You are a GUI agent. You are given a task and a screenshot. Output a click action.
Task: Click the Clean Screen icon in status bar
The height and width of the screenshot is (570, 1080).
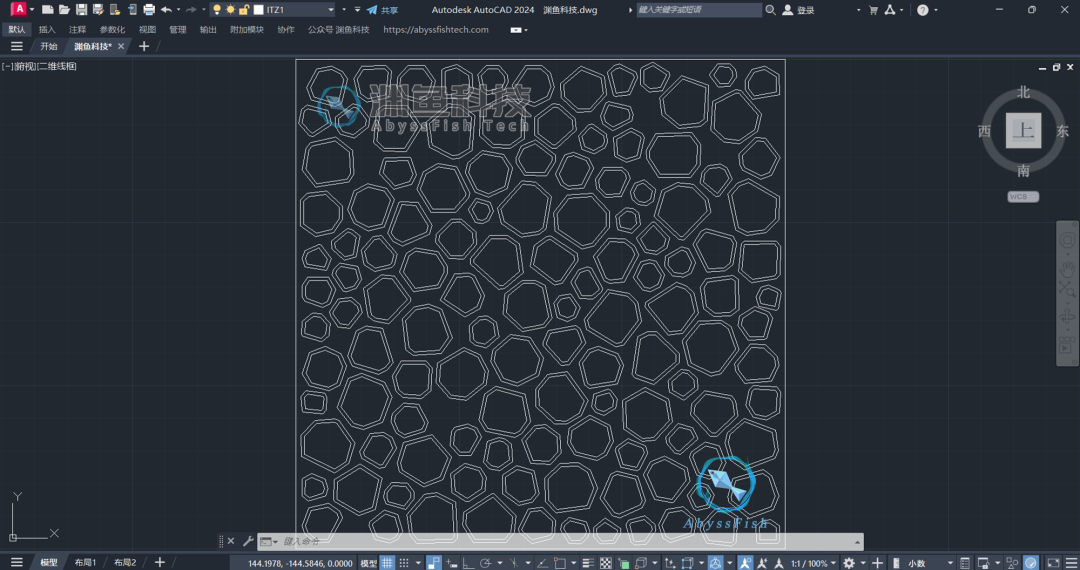coord(1053,562)
